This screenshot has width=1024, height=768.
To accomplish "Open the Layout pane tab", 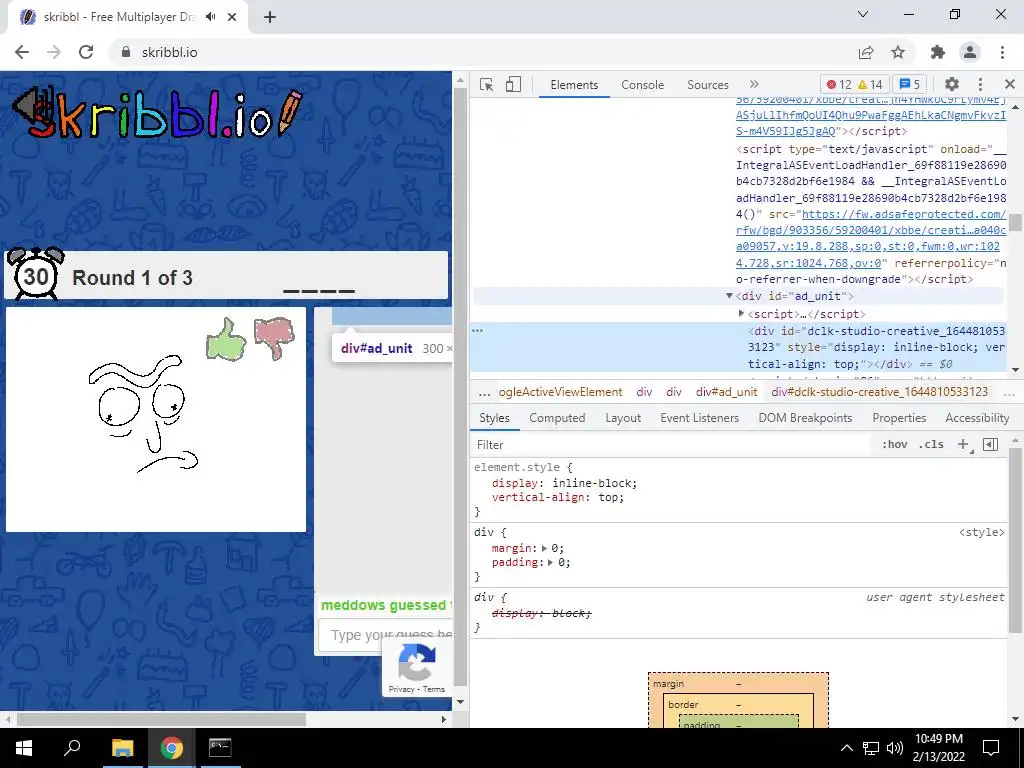I will pos(623,418).
